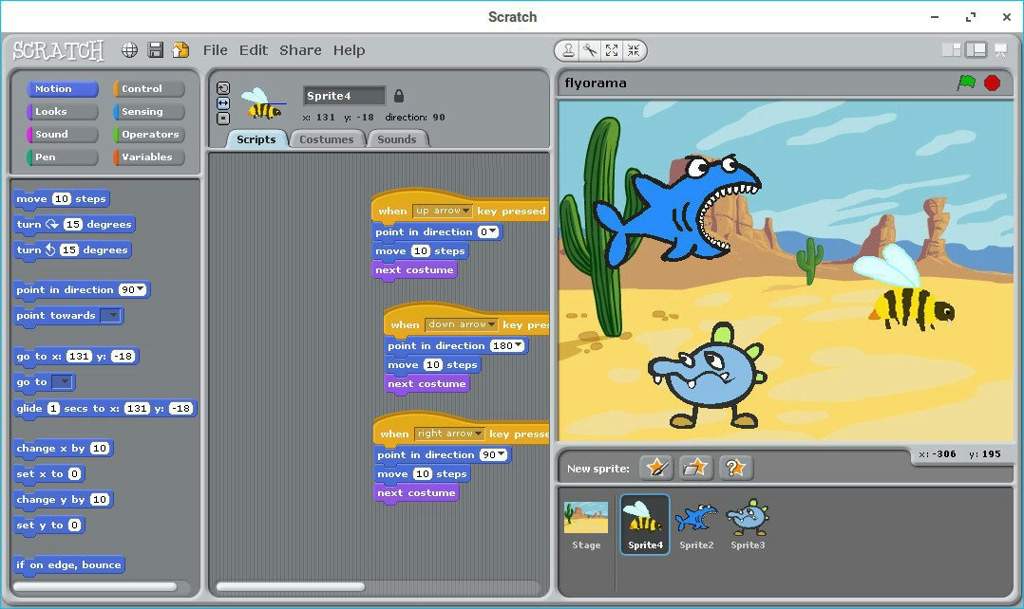
Task: Select the Sprite3 monster thumbnail
Action: (x=748, y=524)
